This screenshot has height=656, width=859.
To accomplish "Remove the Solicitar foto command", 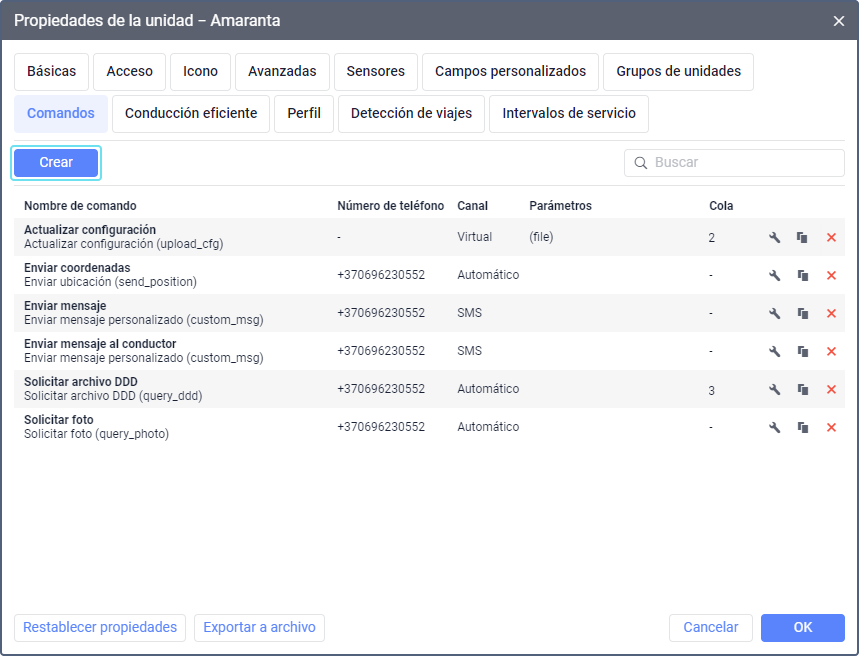I will [831, 427].
